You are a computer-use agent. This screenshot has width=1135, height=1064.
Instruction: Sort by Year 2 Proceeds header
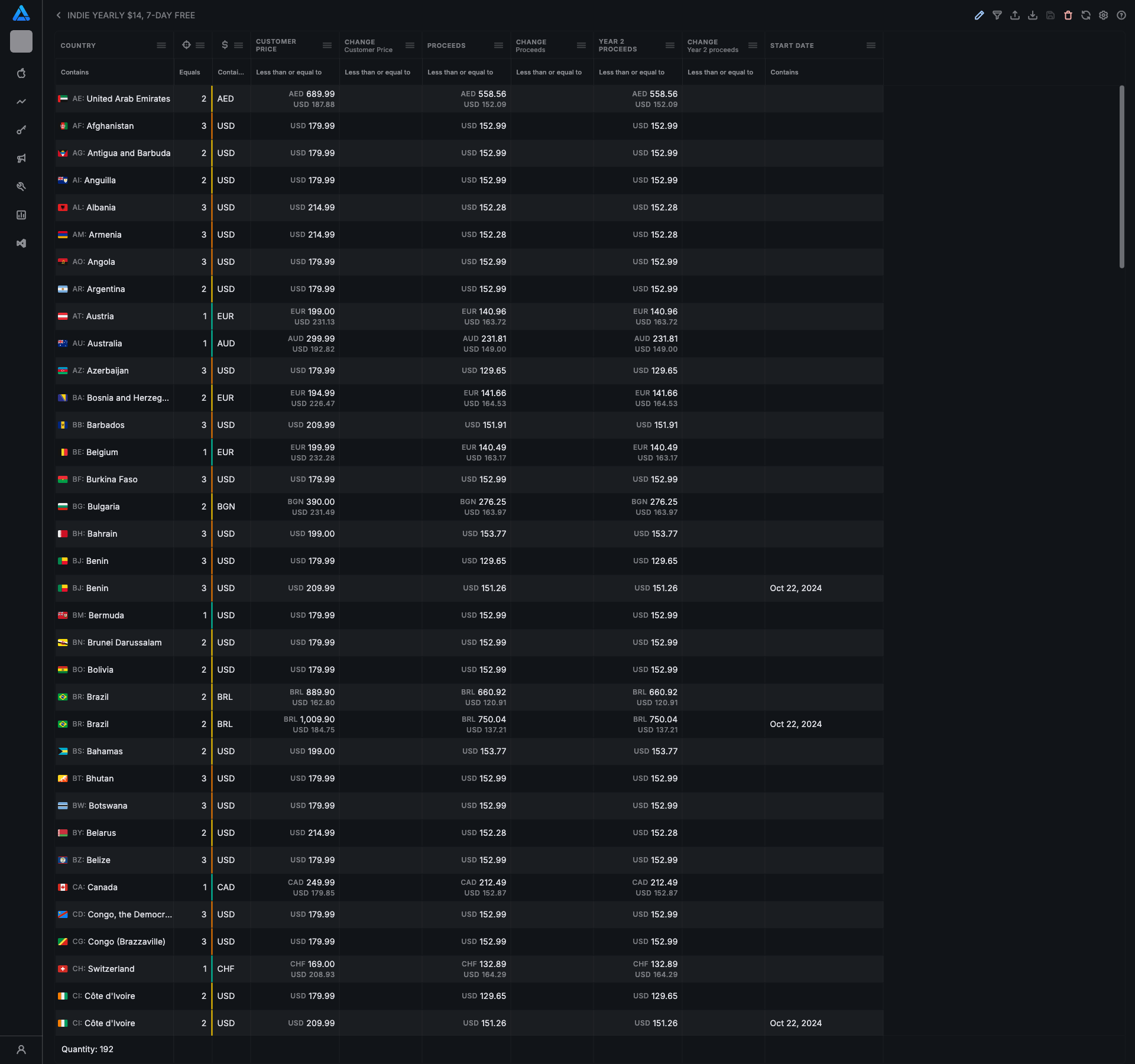point(617,46)
